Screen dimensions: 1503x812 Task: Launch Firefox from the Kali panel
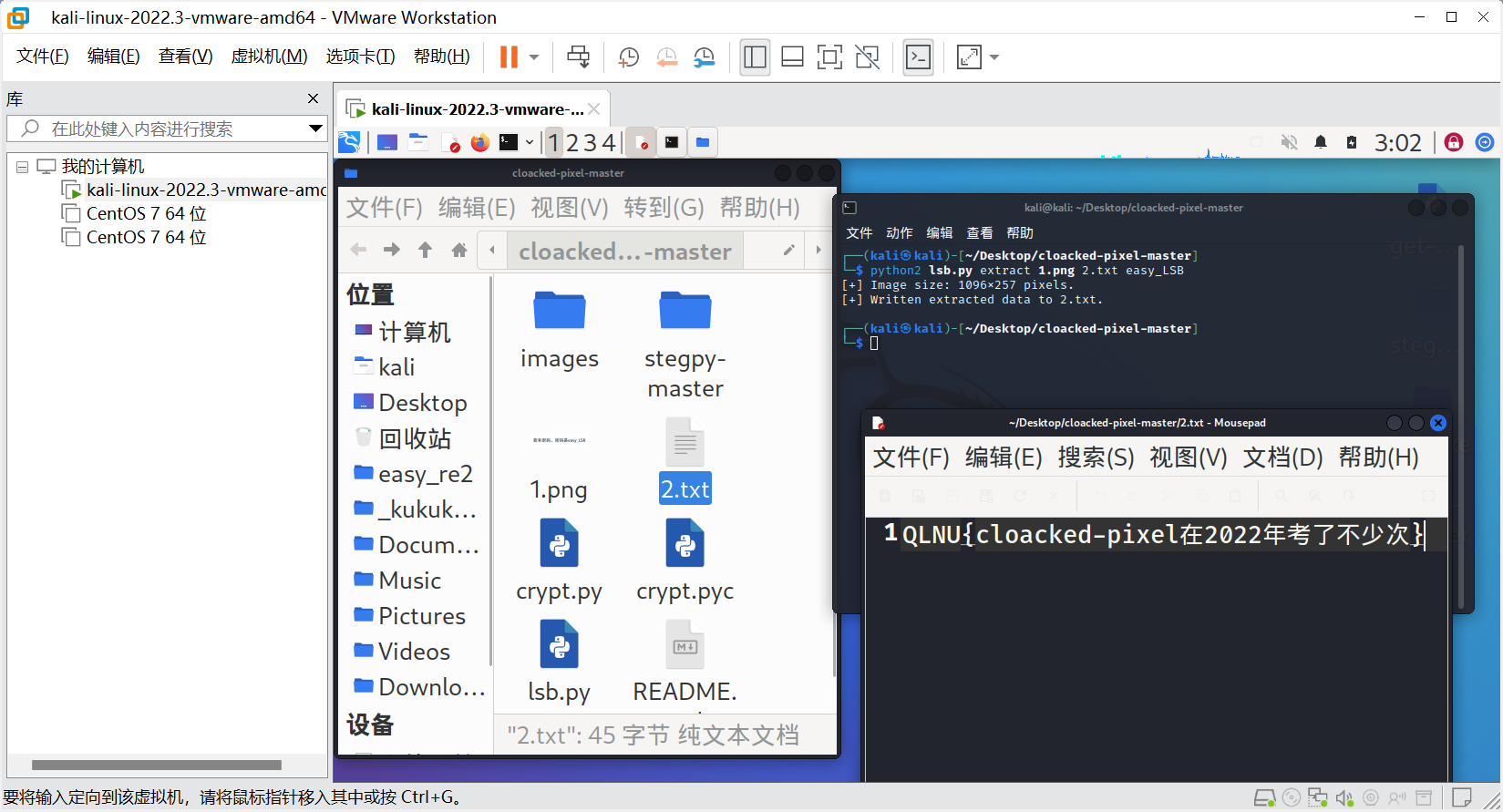coord(480,142)
